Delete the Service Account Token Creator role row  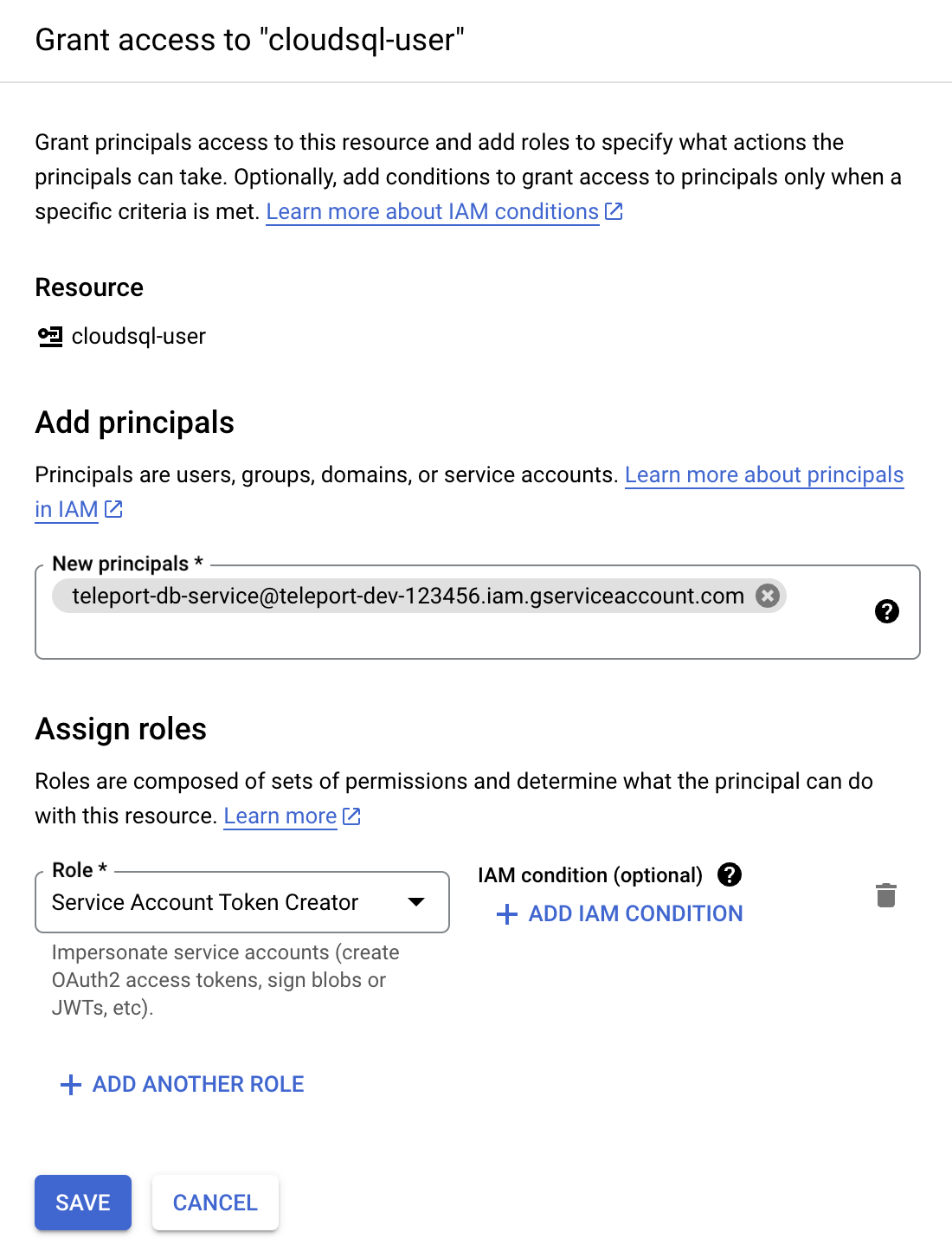pyautogui.click(x=886, y=895)
